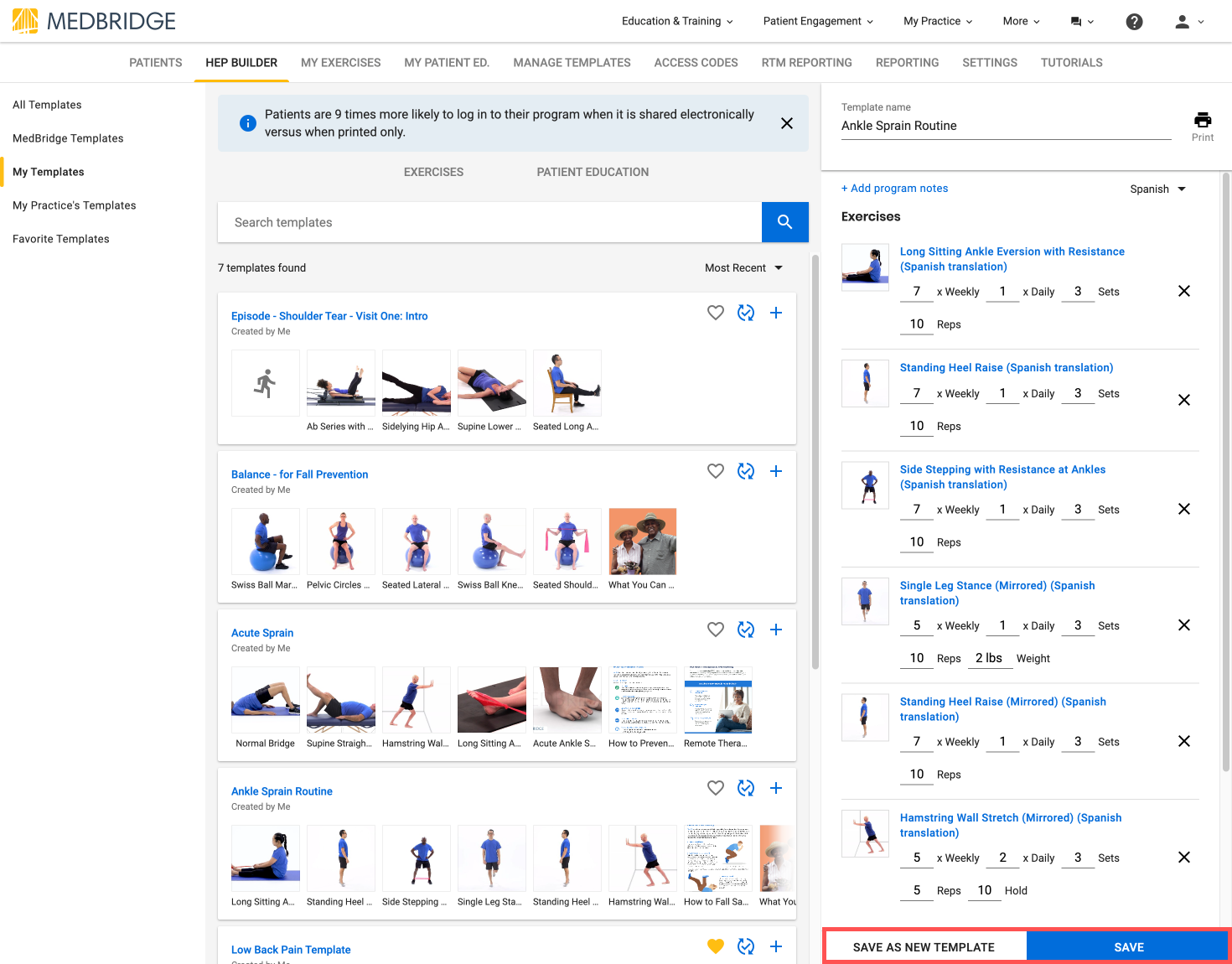
Task: Remove Standing Heel Raise (Spanish translation) exercise
Action: 1184,400
